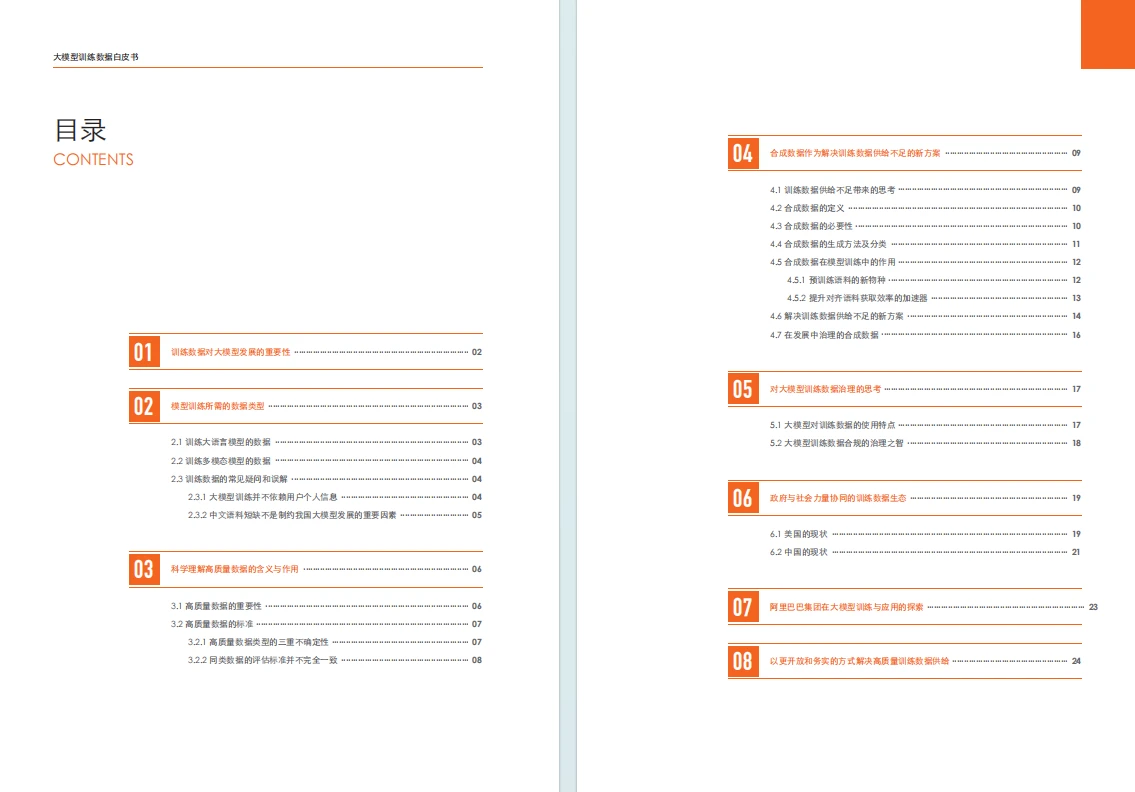Select entry 2.2 训练多模态模型的数据
The height and width of the screenshot is (792, 1135).
[221, 460]
